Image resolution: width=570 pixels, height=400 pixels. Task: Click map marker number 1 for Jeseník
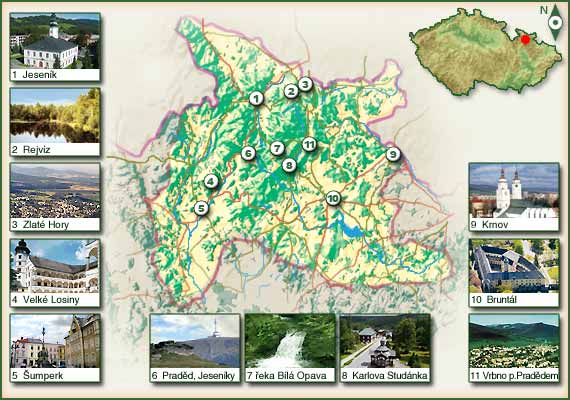pyautogui.click(x=256, y=99)
